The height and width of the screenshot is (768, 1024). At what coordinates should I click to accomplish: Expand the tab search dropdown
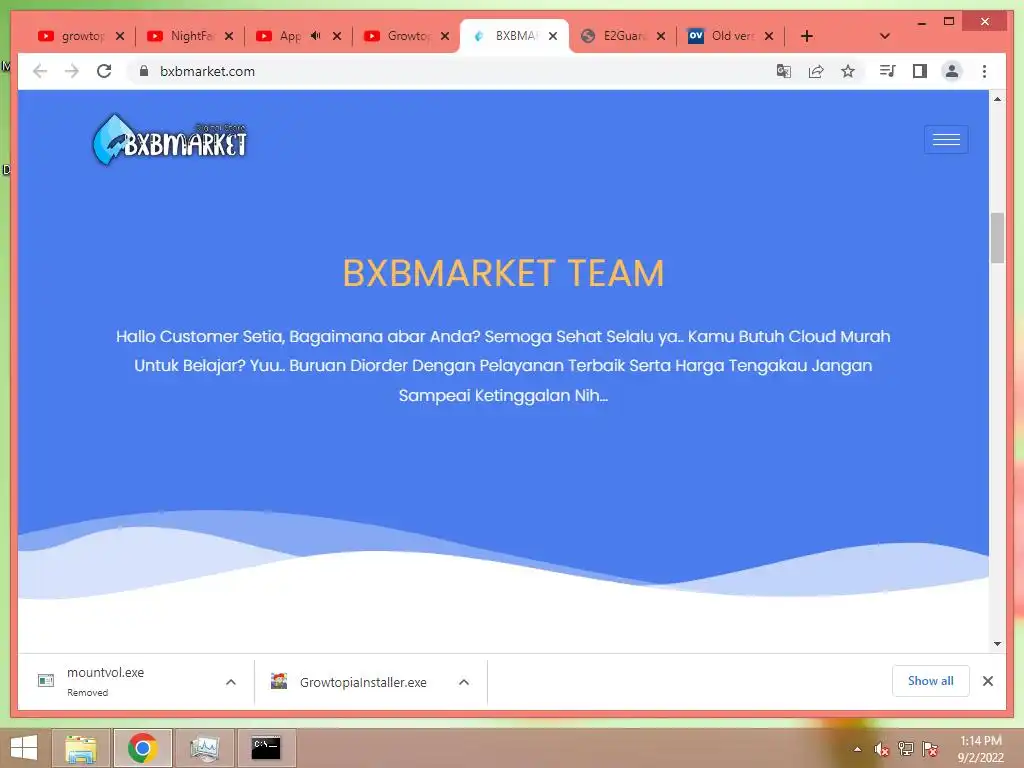point(885,36)
